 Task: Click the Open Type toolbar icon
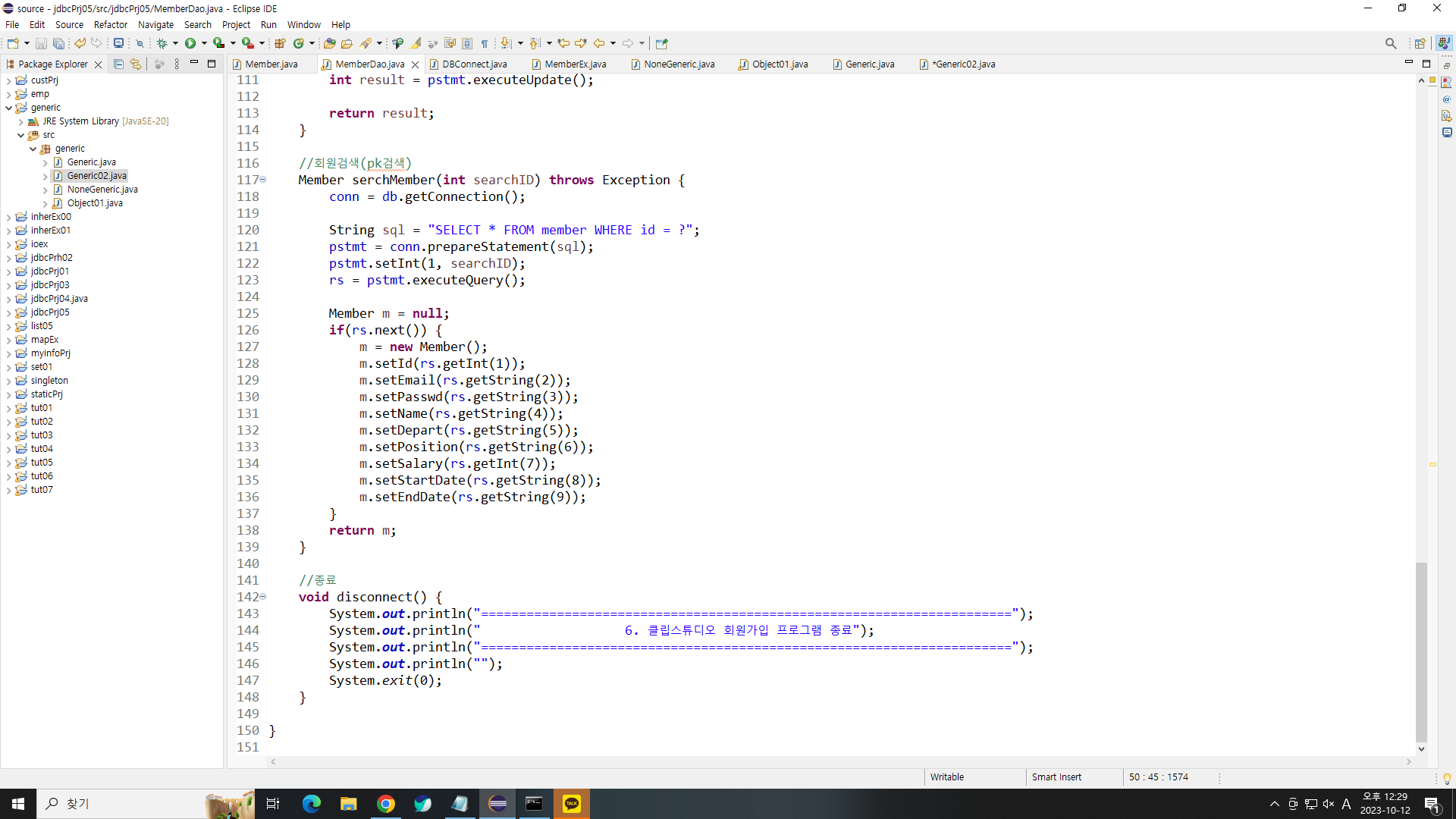click(x=329, y=43)
